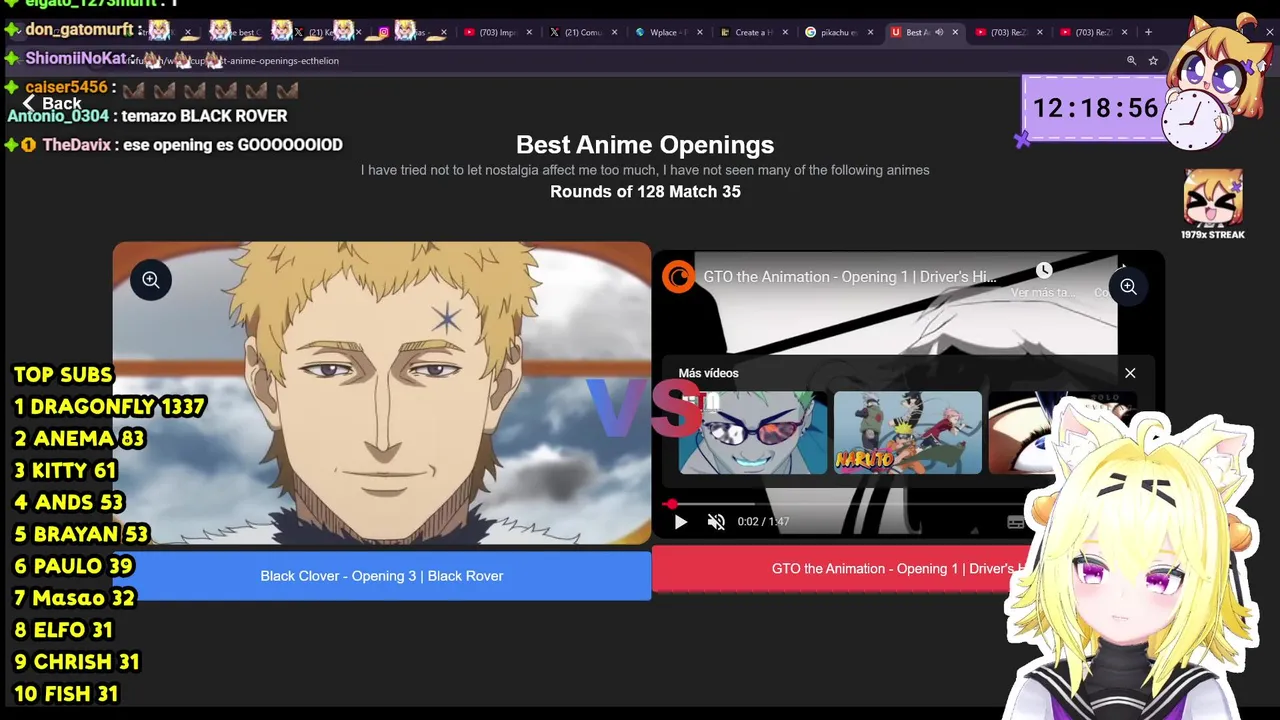Click the 6 PAULO 39 top sub entry
Image resolution: width=1280 pixels, height=720 pixels.
(73, 566)
